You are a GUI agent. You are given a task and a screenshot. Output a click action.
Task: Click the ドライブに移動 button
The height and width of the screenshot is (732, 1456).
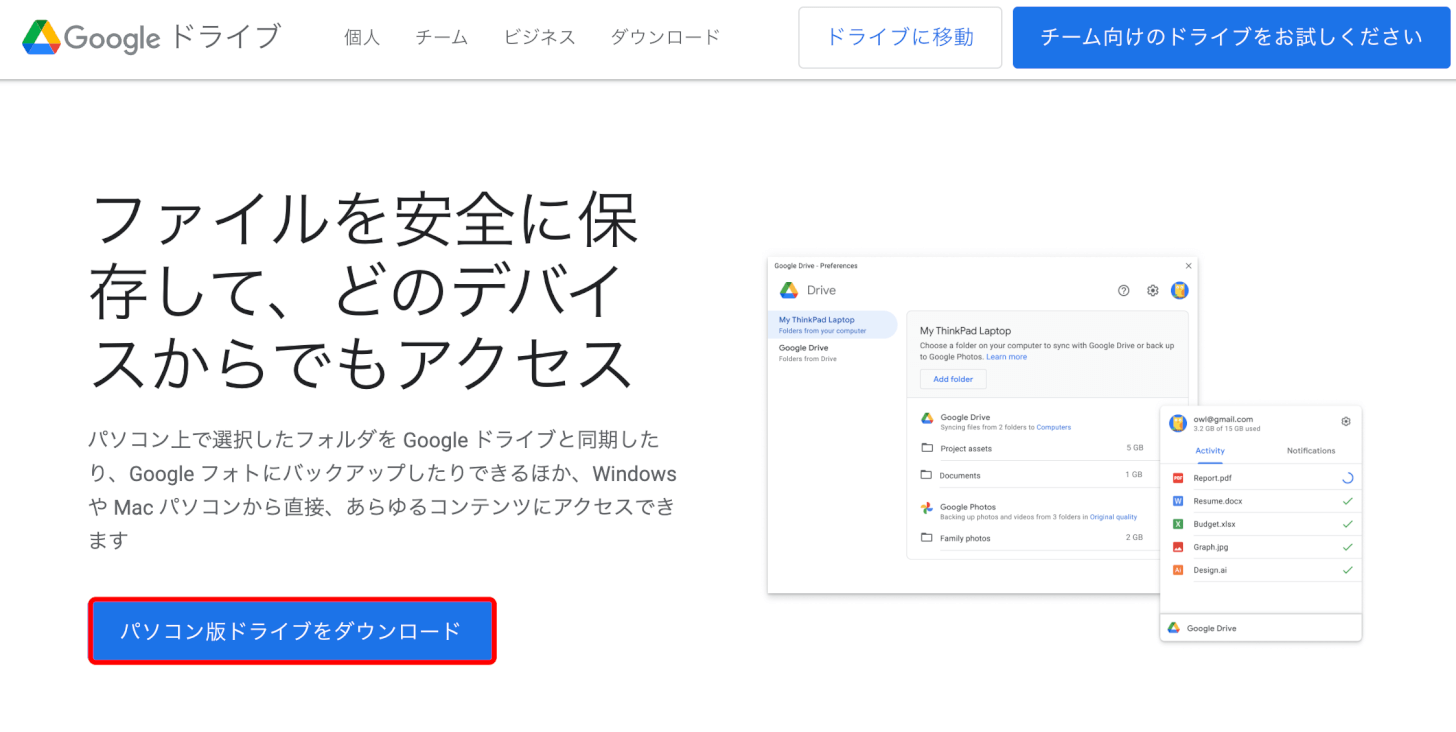coord(898,37)
